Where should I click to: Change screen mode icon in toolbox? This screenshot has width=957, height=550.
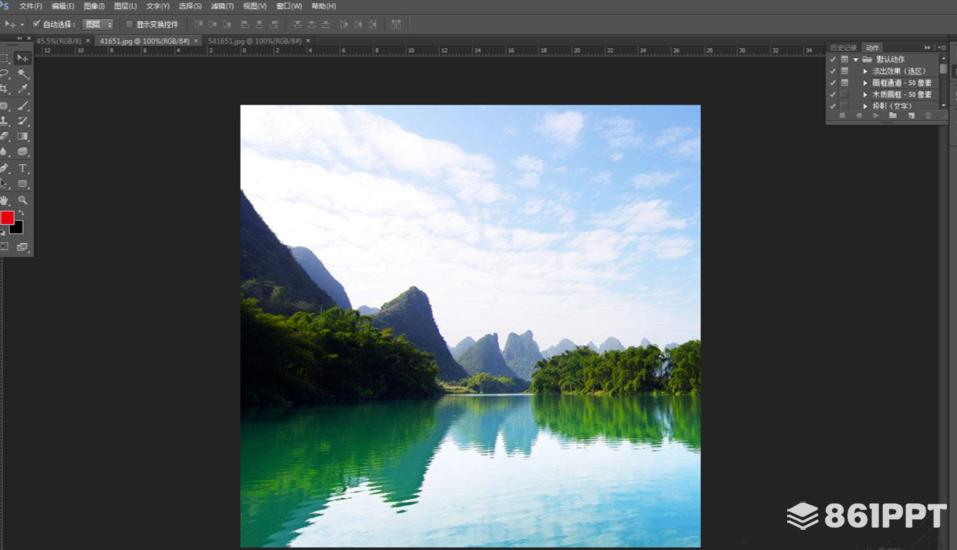23,247
